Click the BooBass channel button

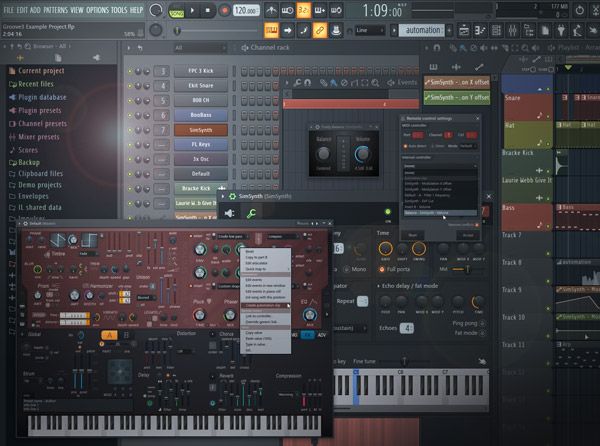coord(200,115)
